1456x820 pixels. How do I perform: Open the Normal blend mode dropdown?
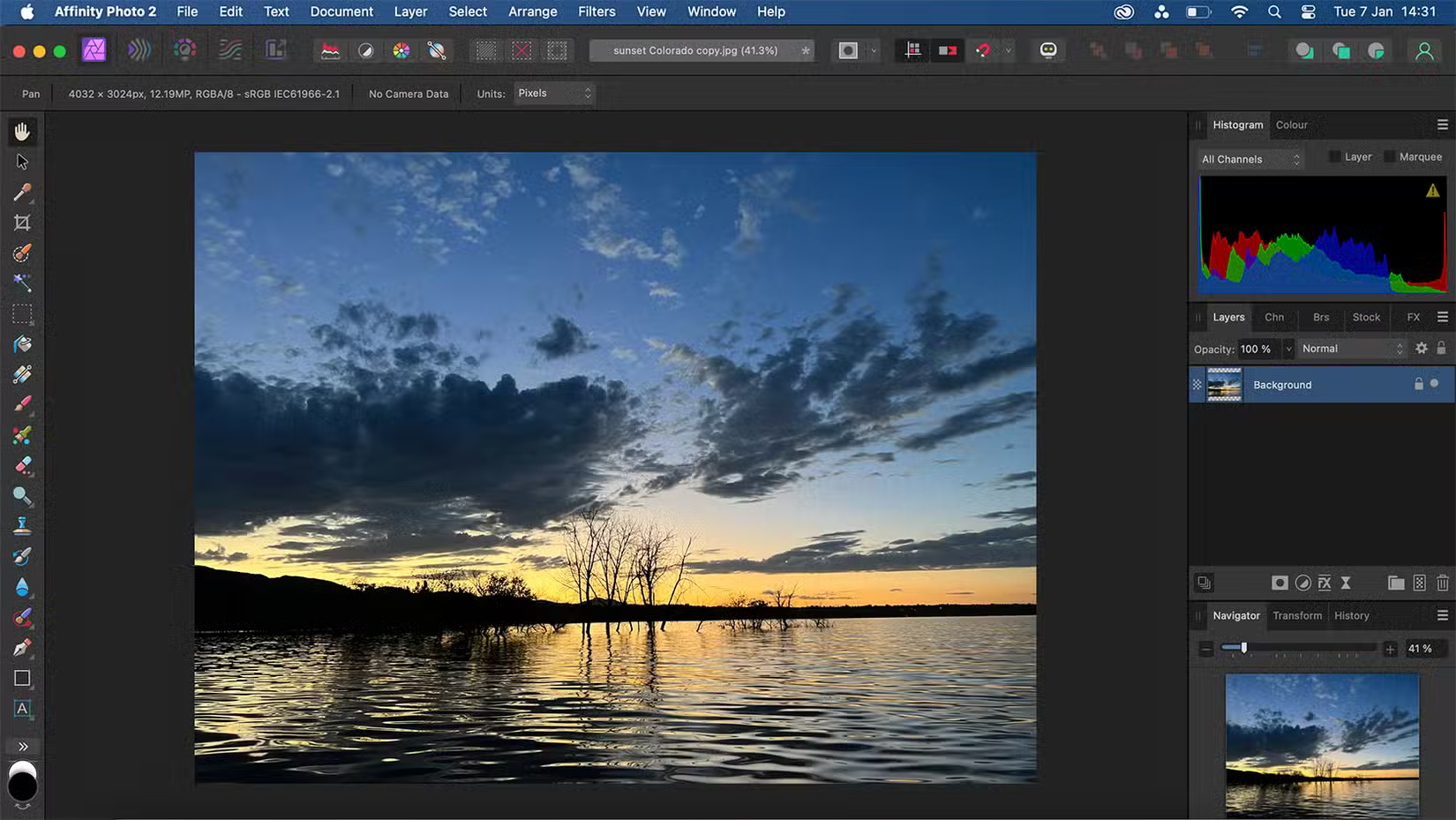pos(1350,349)
